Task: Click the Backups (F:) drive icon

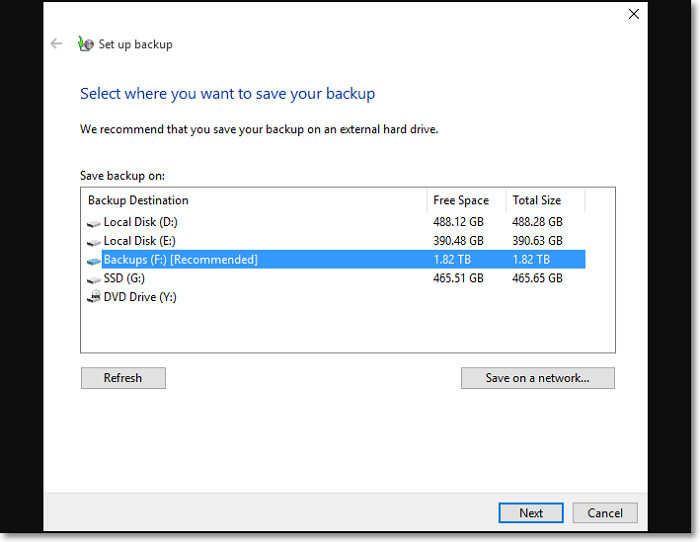Action: coord(93,260)
